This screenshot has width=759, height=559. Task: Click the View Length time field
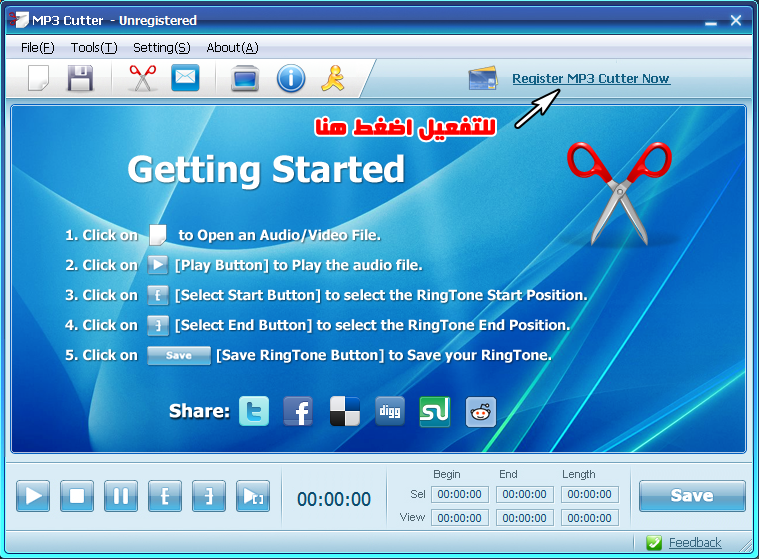pyautogui.click(x=589, y=518)
